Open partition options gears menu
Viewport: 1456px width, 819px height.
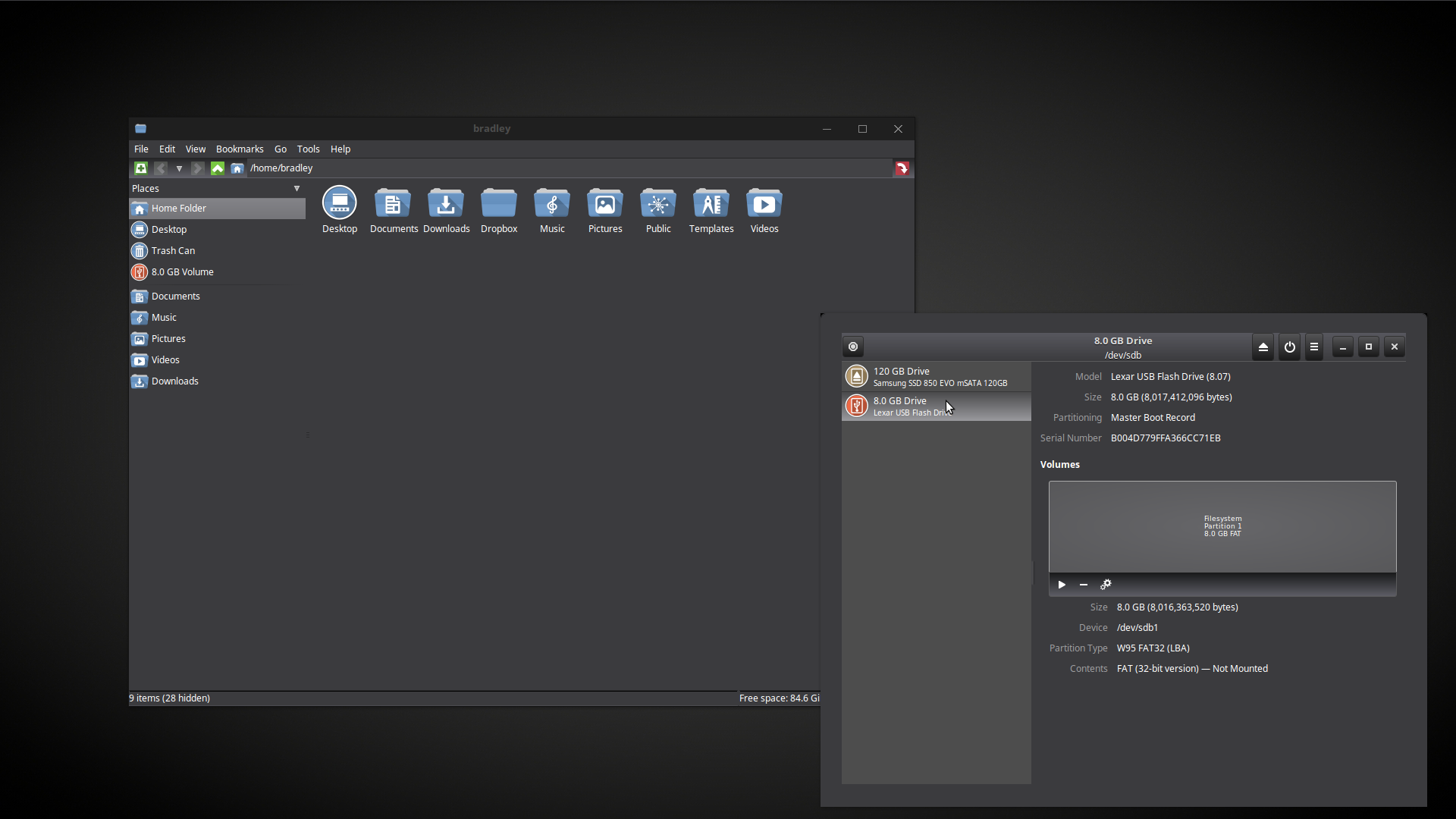click(x=1106, y=585)
